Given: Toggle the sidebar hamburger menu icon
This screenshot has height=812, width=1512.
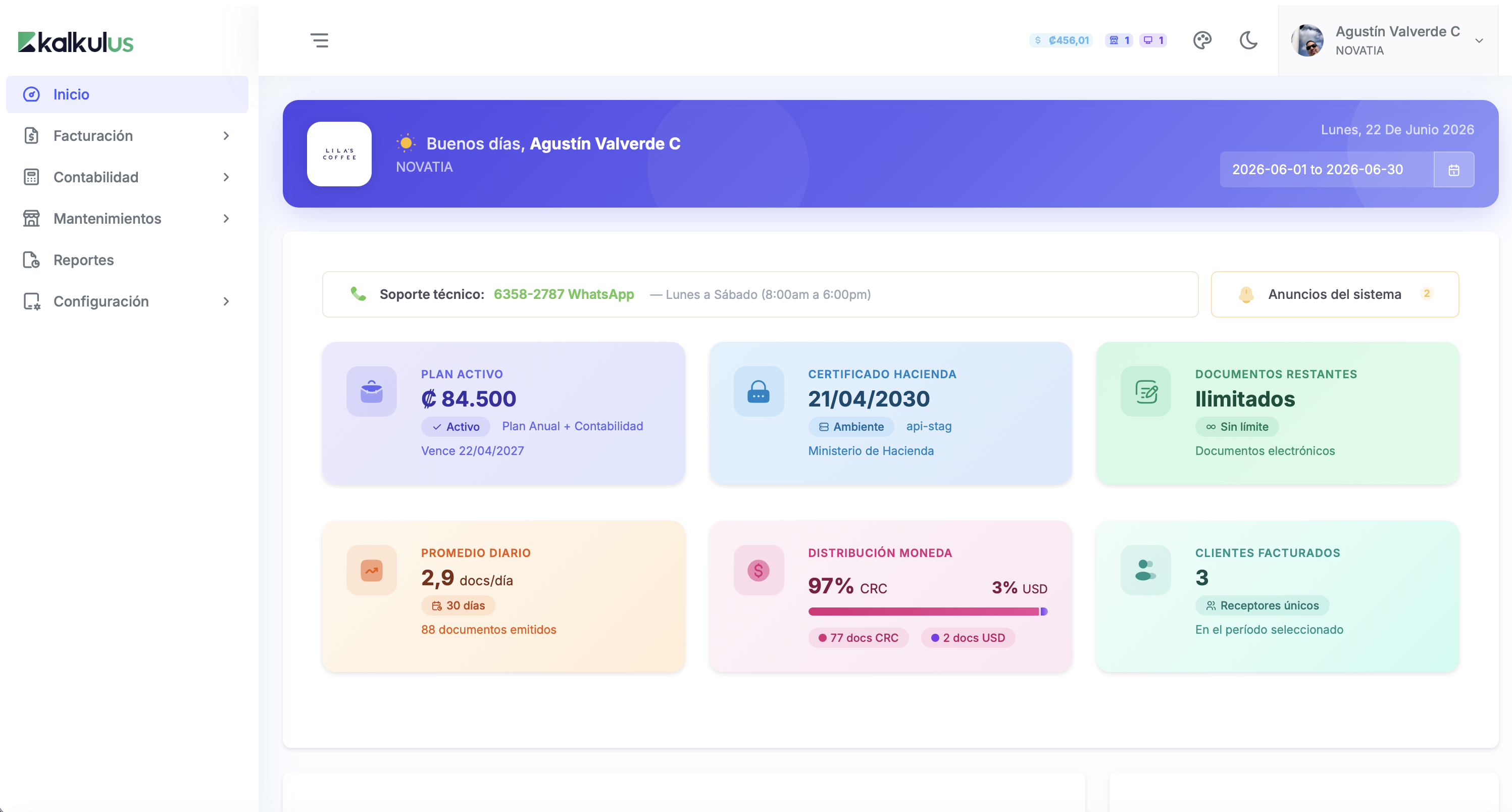Looking at the screenshot, I should click(319, 40).
